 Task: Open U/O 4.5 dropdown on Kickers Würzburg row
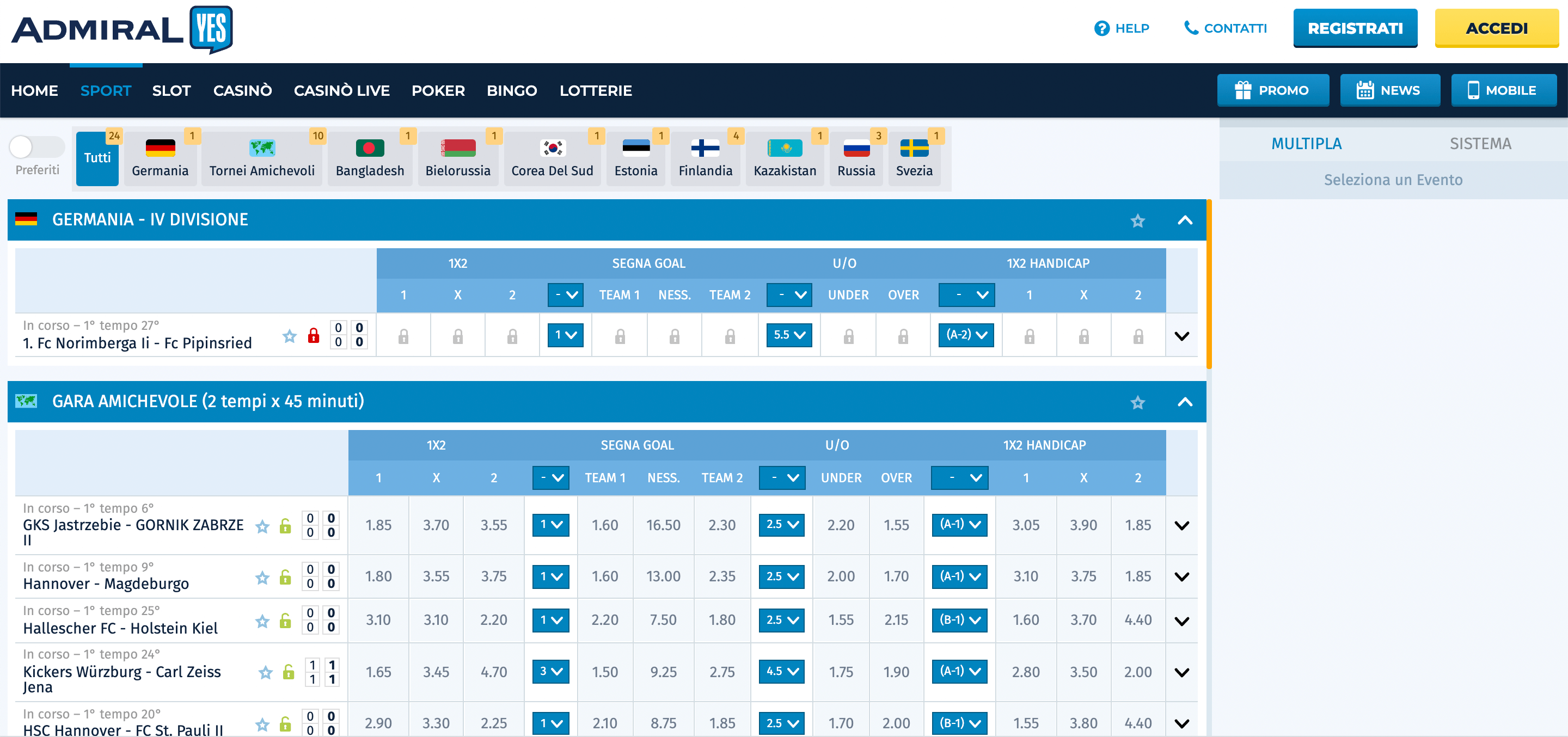tap(782, 671)
